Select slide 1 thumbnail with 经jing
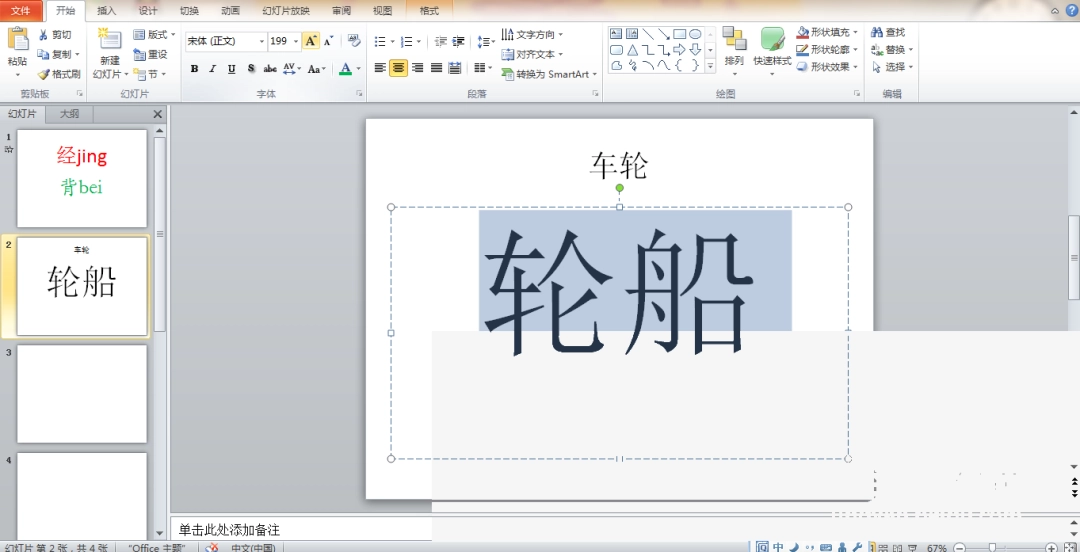Image resolution: width=1080 pixels, height=552 pixels. point(82,178)
